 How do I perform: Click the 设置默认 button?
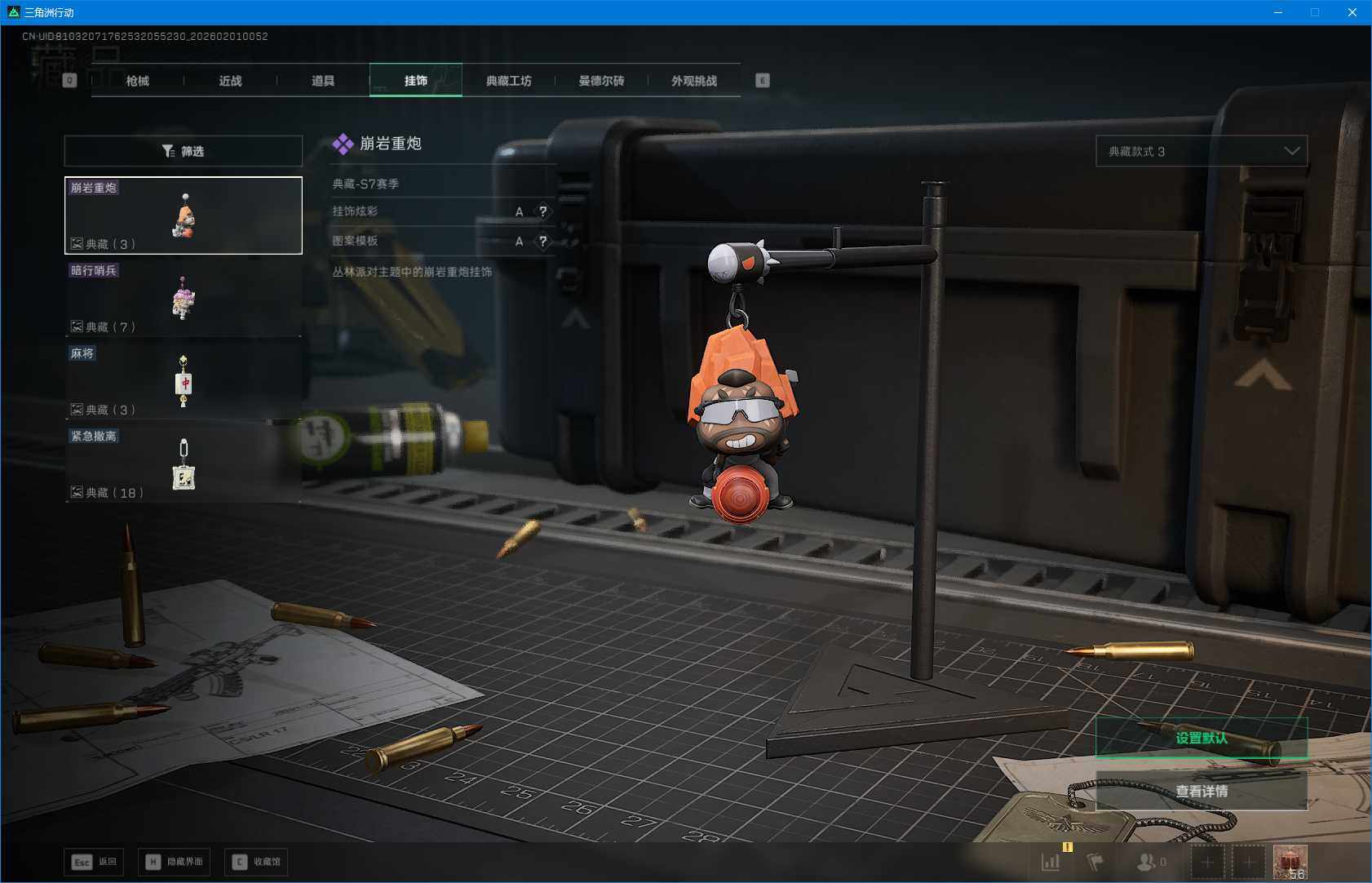pyautogui.click(x=1201, y=738)
